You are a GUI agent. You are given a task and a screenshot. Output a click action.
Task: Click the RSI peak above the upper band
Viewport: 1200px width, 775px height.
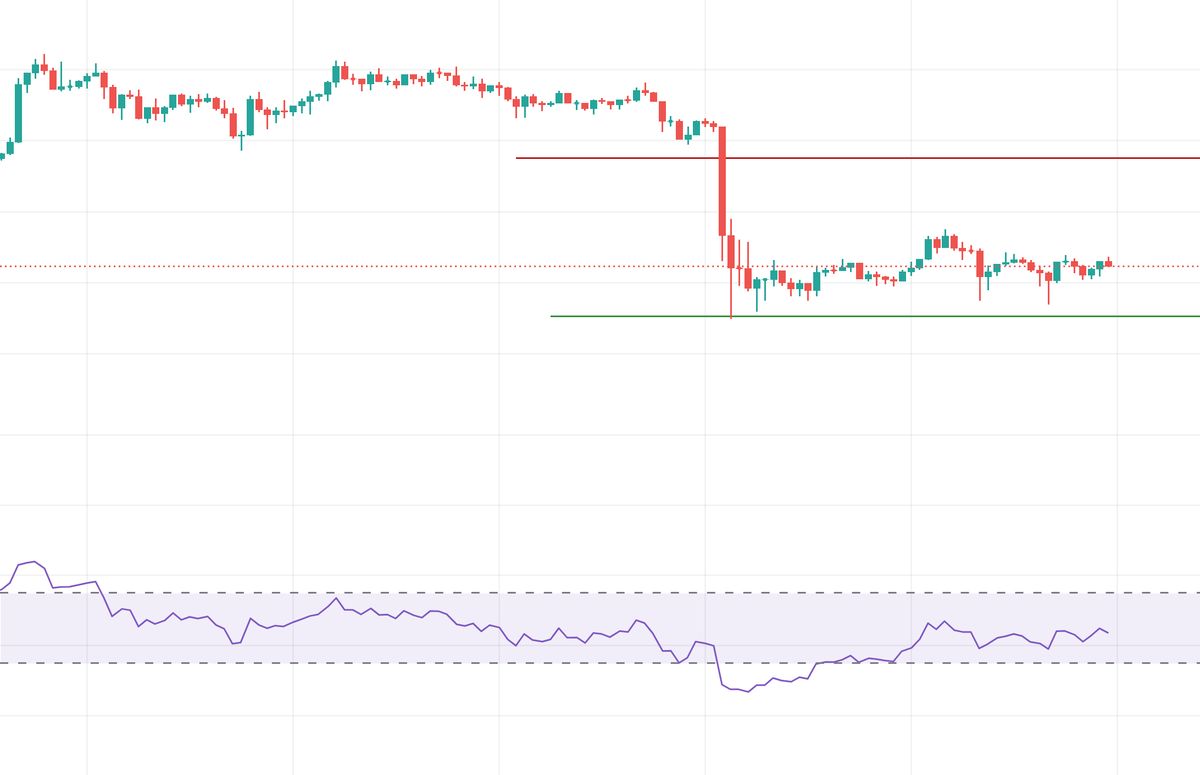click(x=32, y=562)
